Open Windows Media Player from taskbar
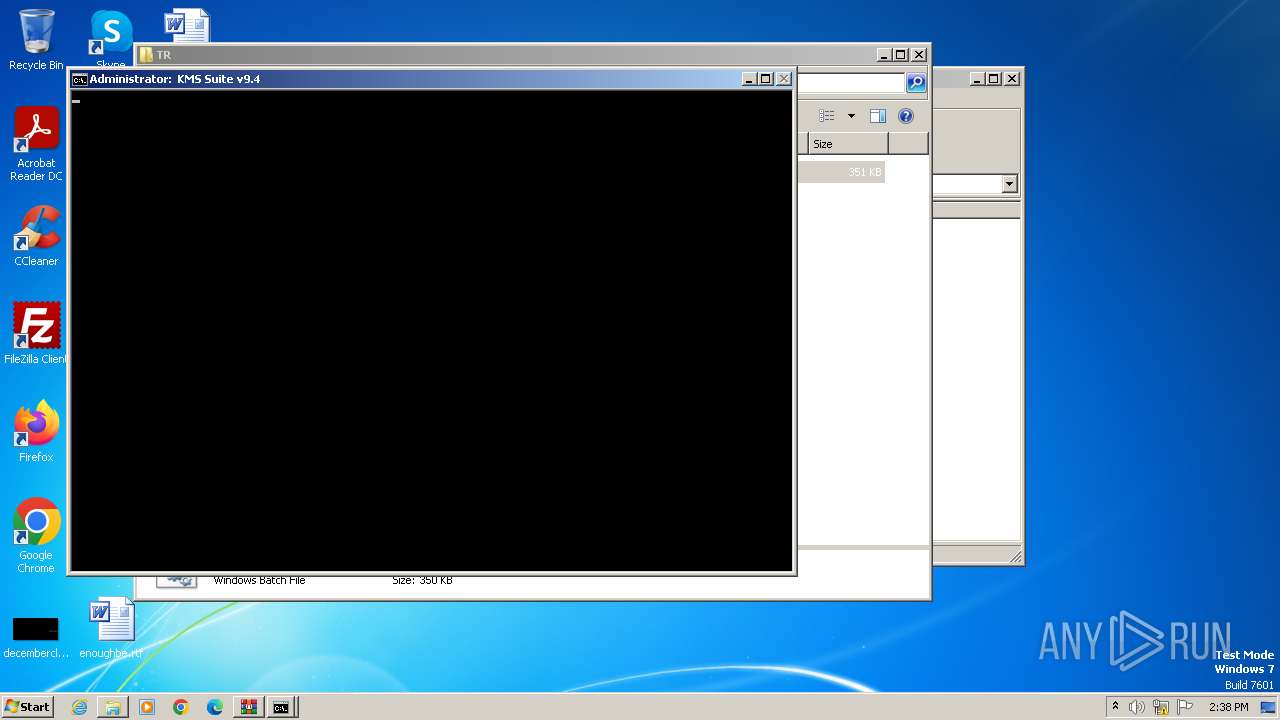Screen dimensions: 1280x720 [147, 707]
